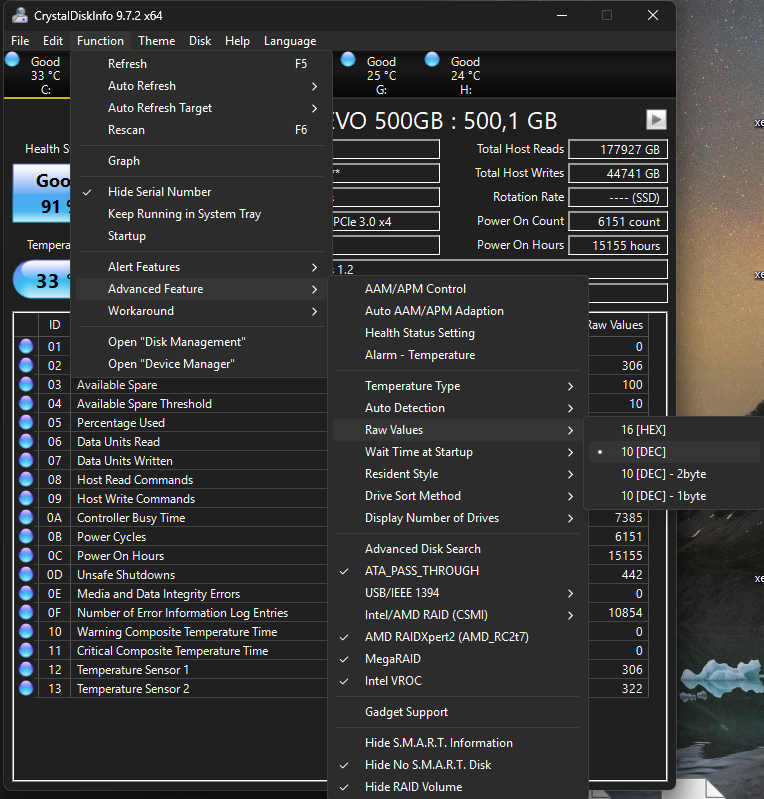Click the Good 91% health status box
The width and height of the screenshot is (764, 799).
pos(42,193)
